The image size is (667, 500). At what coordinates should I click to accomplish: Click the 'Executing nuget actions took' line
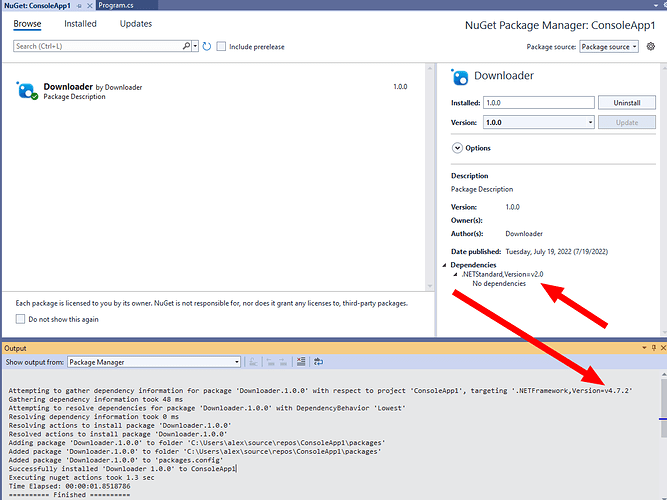pos(81,477)
